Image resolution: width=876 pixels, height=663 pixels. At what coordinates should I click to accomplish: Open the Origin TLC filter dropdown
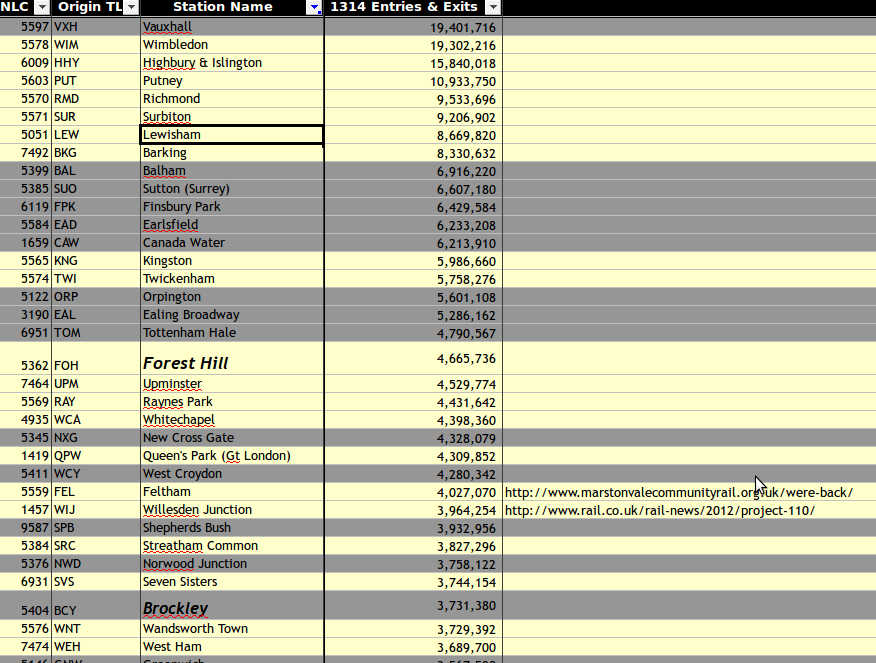pos(131,7)
